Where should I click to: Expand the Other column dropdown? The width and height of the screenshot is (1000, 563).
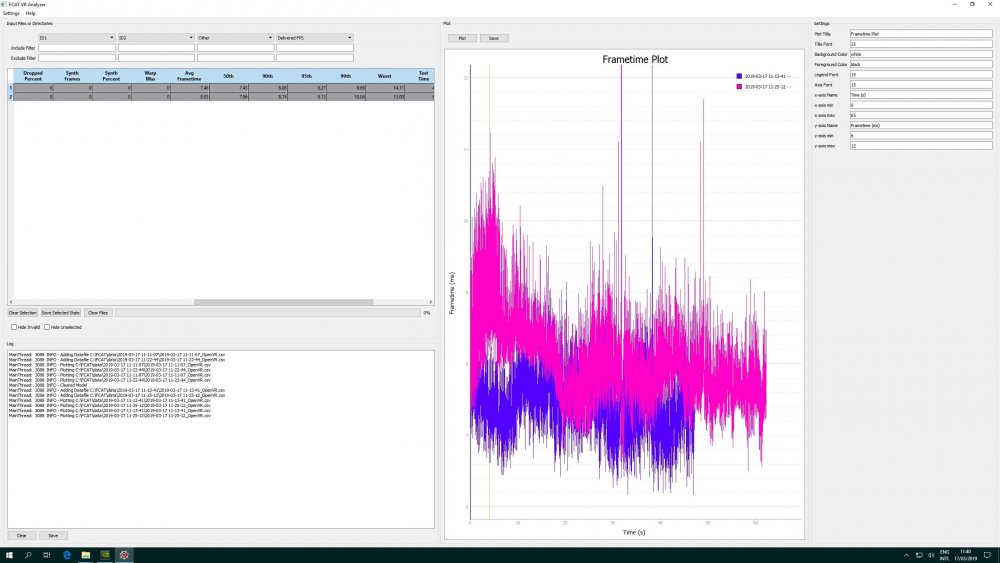pyautogui.click(x=235, y=38)
